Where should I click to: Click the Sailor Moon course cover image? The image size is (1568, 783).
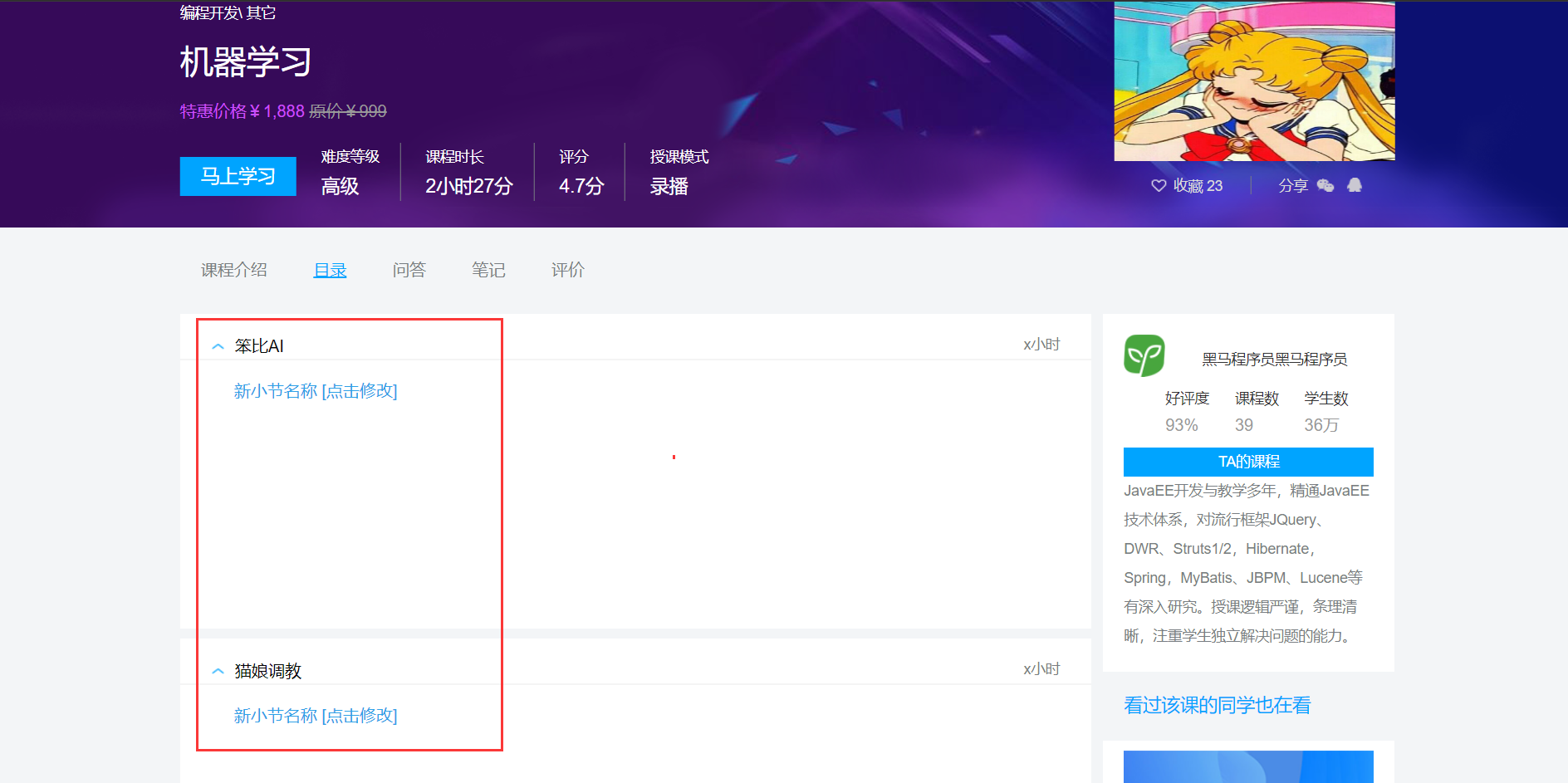[1254, 81]
